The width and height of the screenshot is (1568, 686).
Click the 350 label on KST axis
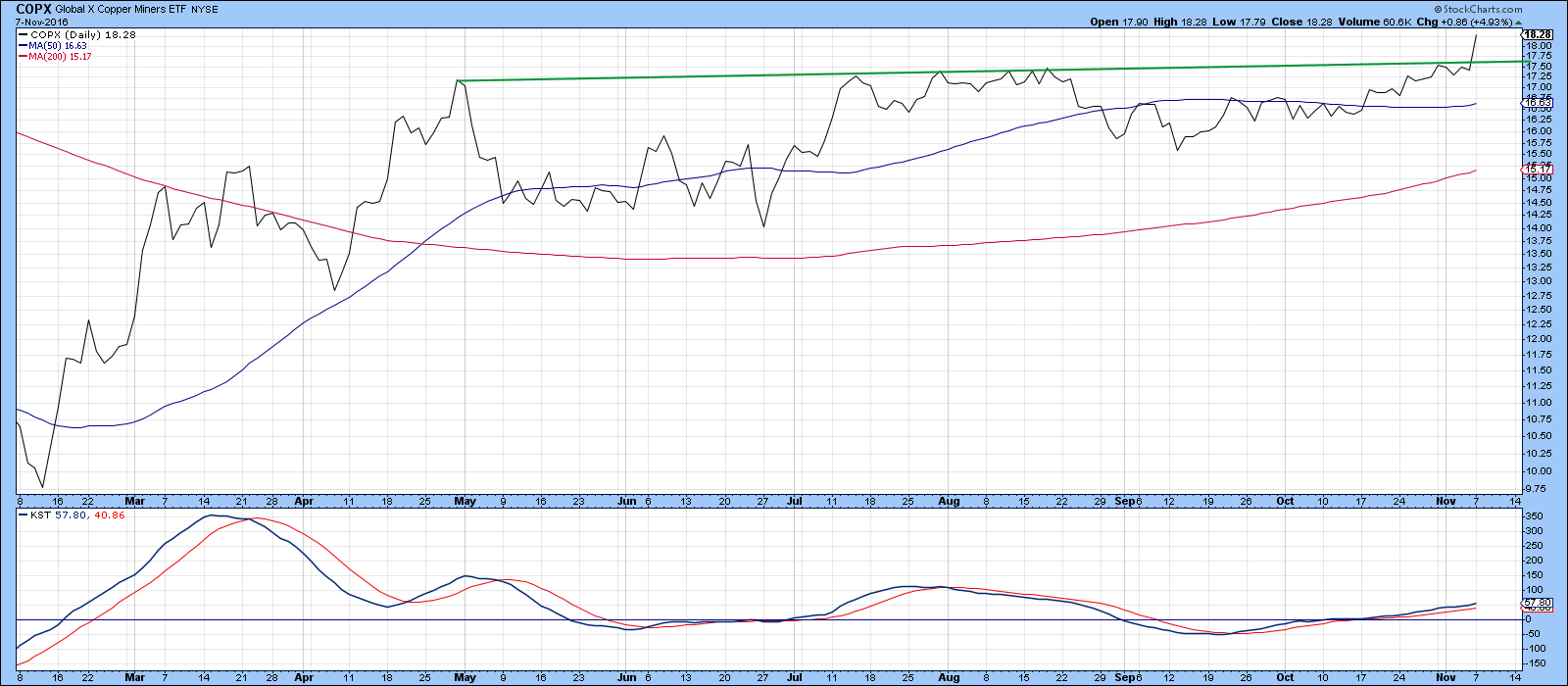coord(1534,515)
